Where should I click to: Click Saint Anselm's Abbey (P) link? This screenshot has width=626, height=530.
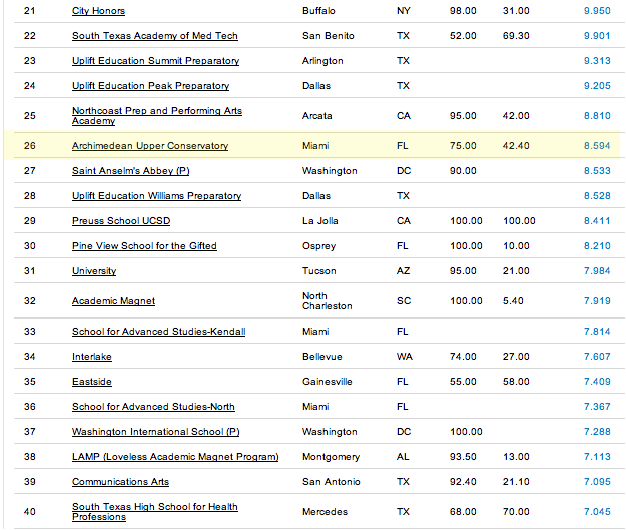pyautogui.click(x=131, y=171)
